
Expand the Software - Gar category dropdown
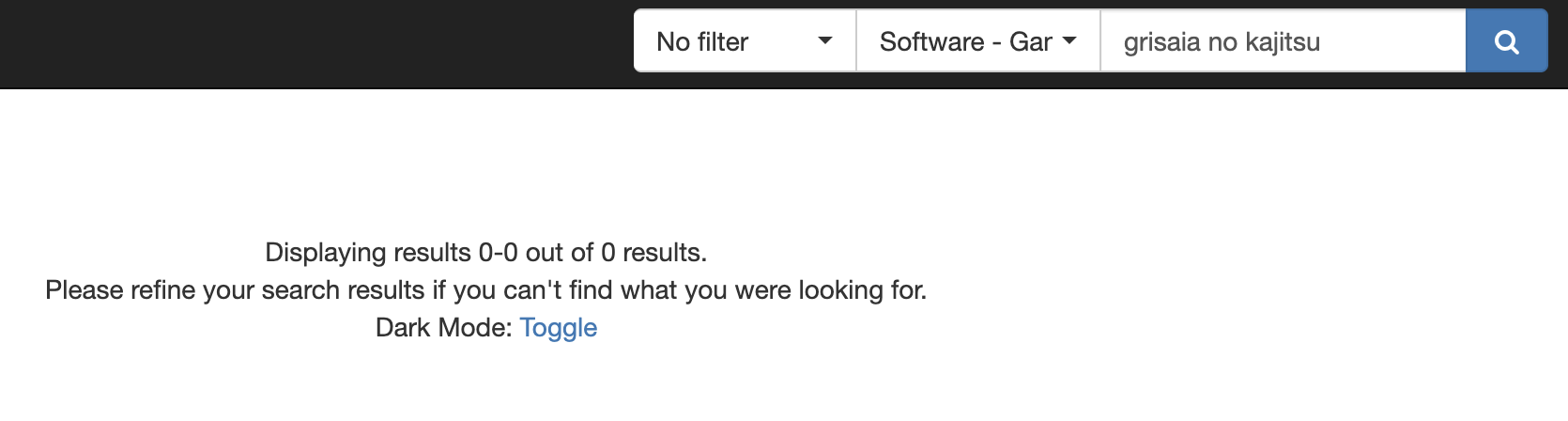coord(978,41)
